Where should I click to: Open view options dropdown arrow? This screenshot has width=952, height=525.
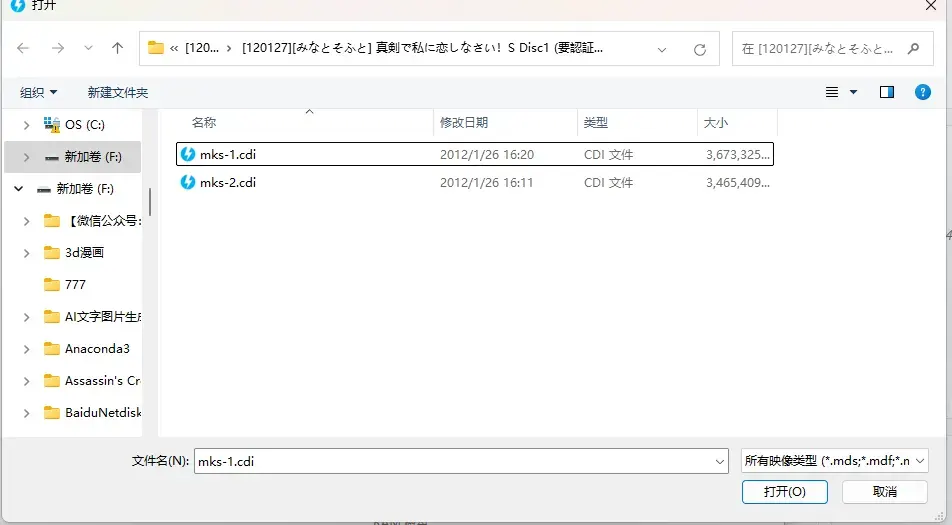click(x=853, y=92)
